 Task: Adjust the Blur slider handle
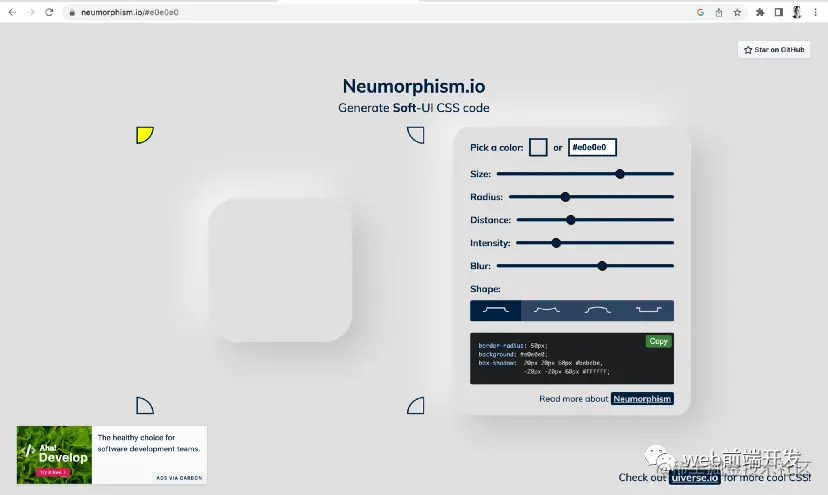point(602,266)
